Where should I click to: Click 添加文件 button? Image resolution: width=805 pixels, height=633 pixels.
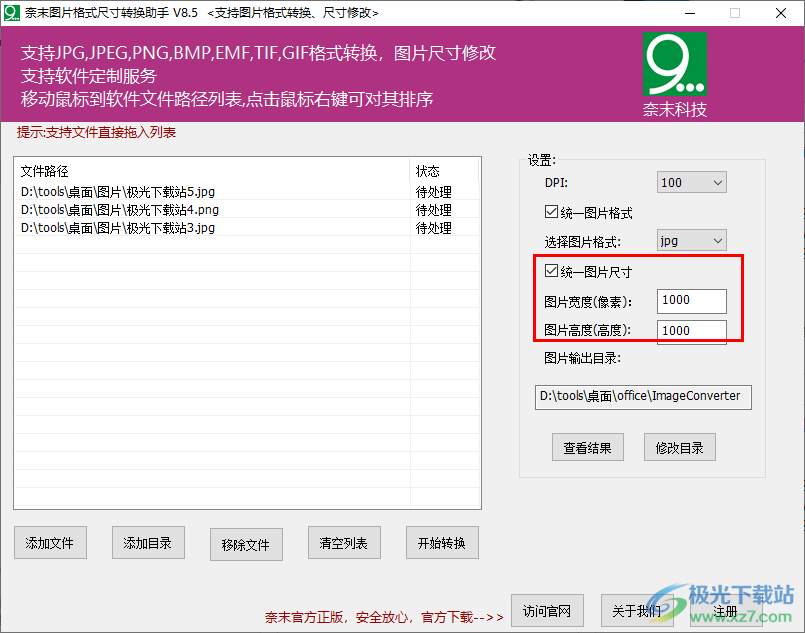[x=50, y=543]
